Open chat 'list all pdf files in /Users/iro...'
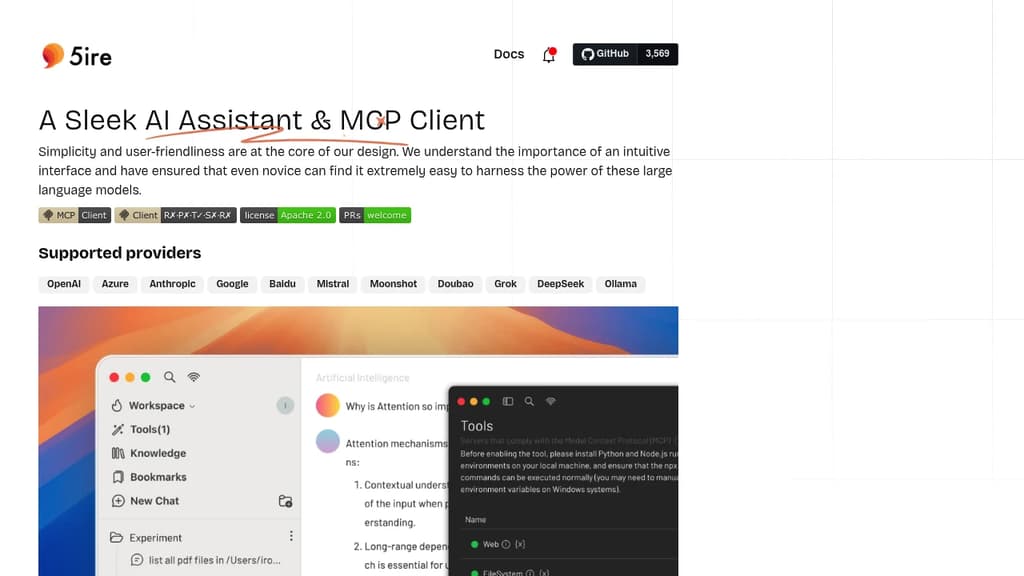The image size is (1024, 576). (214, 560)
